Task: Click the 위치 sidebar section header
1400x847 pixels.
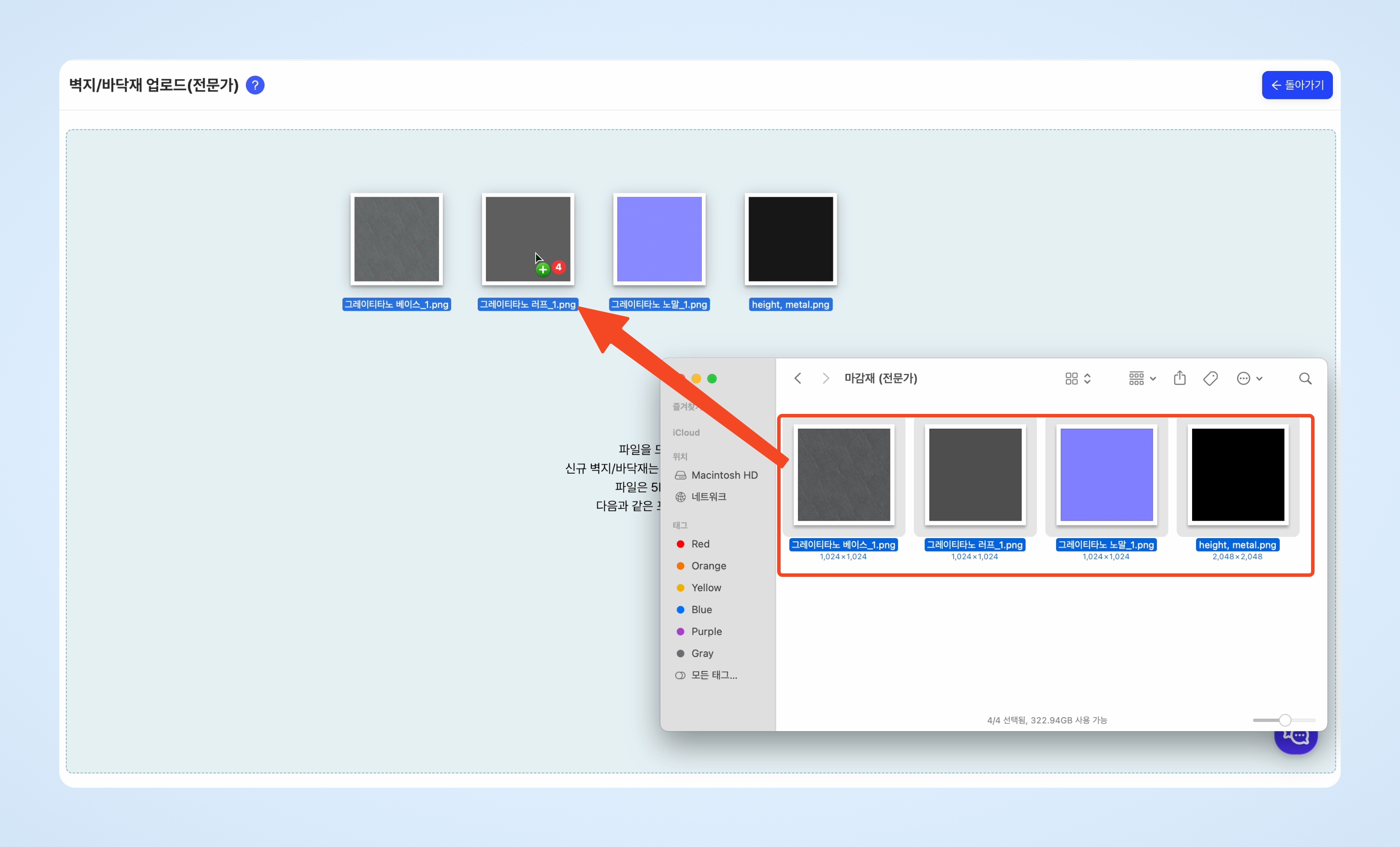Action: click(680, 456)
